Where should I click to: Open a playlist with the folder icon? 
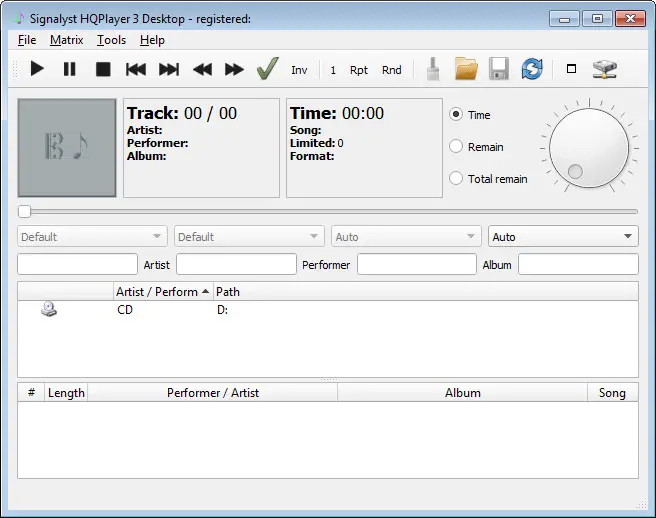[466, 69]
